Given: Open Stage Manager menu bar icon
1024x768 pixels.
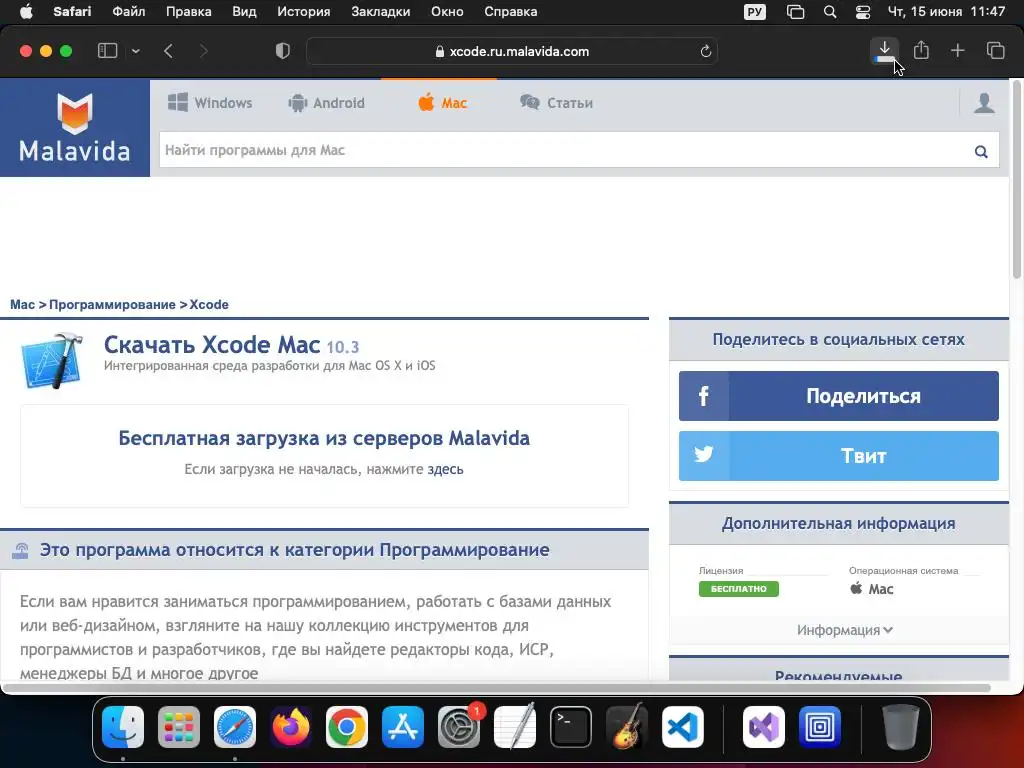Looking at the screenshot, I should (x=795, y=12).
